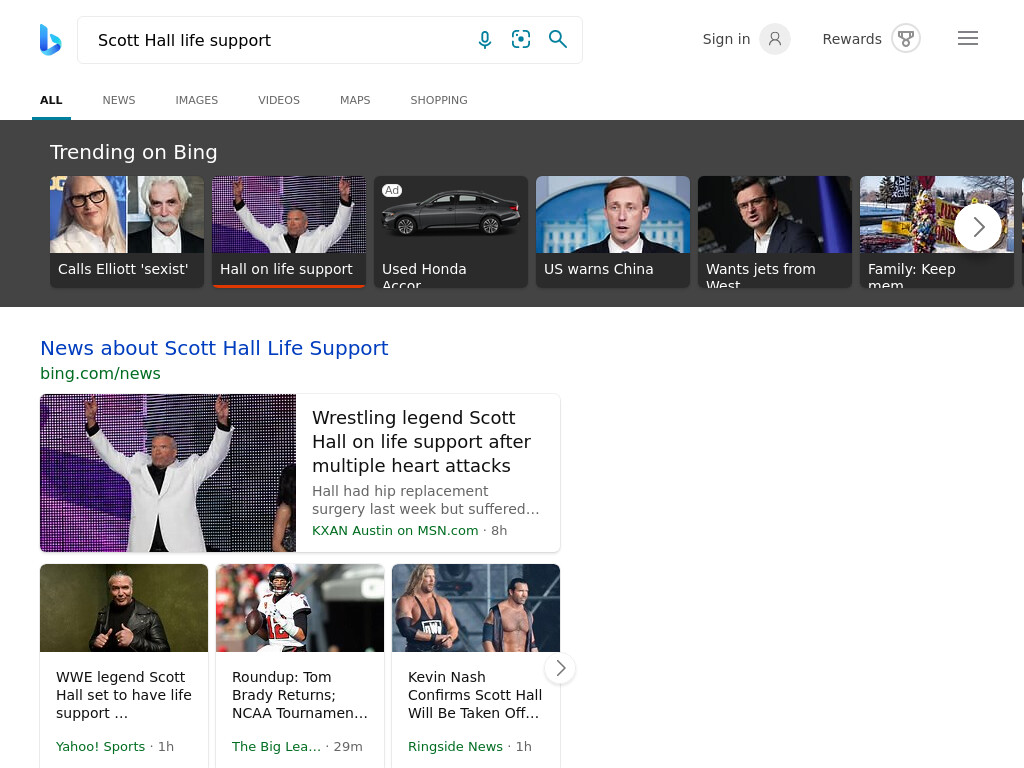Click The Big Lea... source label
This screenshot has height=768, width=1024.
pyautogui.click(x=276, y=746)
